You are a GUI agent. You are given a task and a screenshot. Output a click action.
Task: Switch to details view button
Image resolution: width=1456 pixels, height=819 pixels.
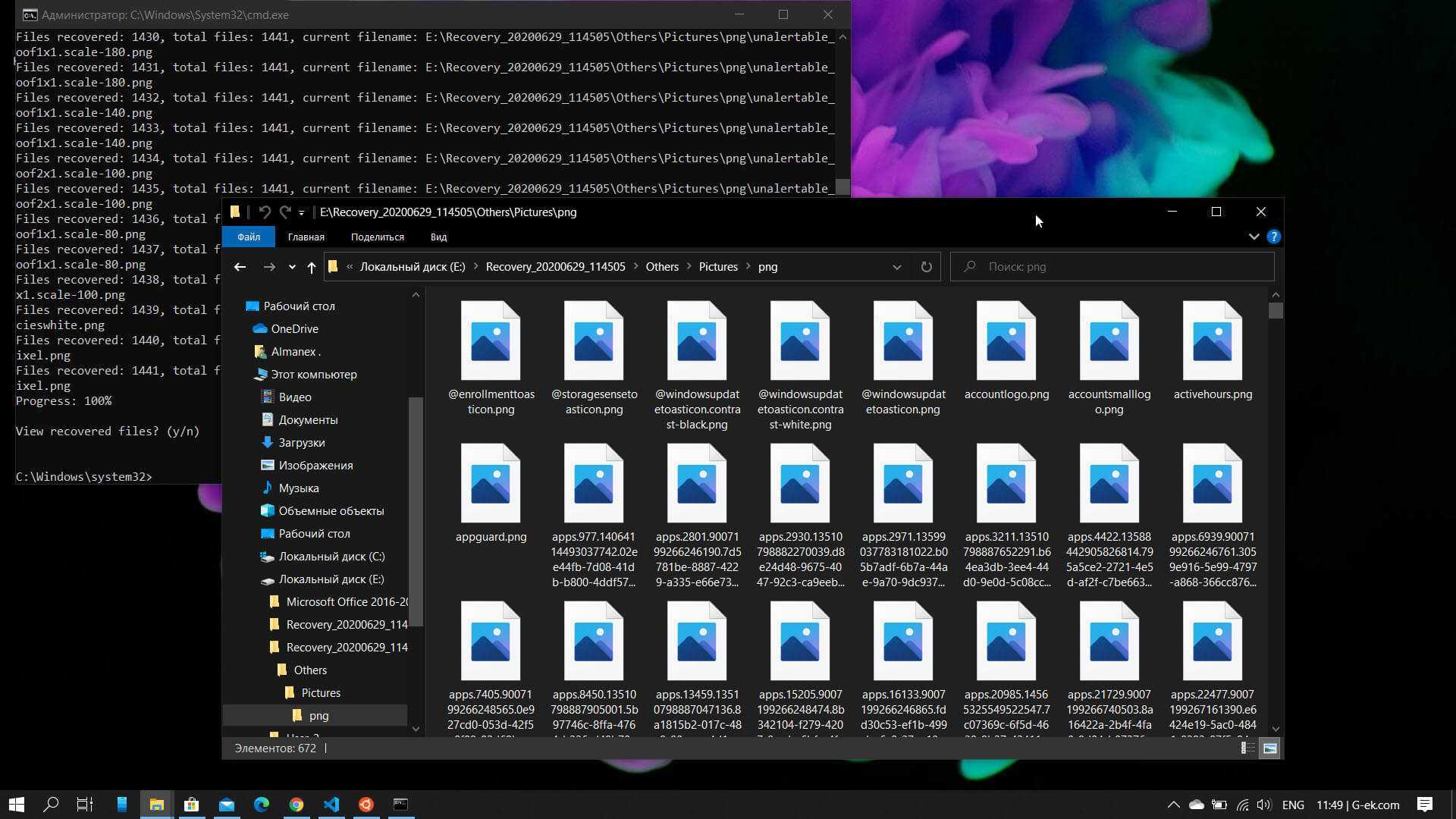(x=1247, y=748)
